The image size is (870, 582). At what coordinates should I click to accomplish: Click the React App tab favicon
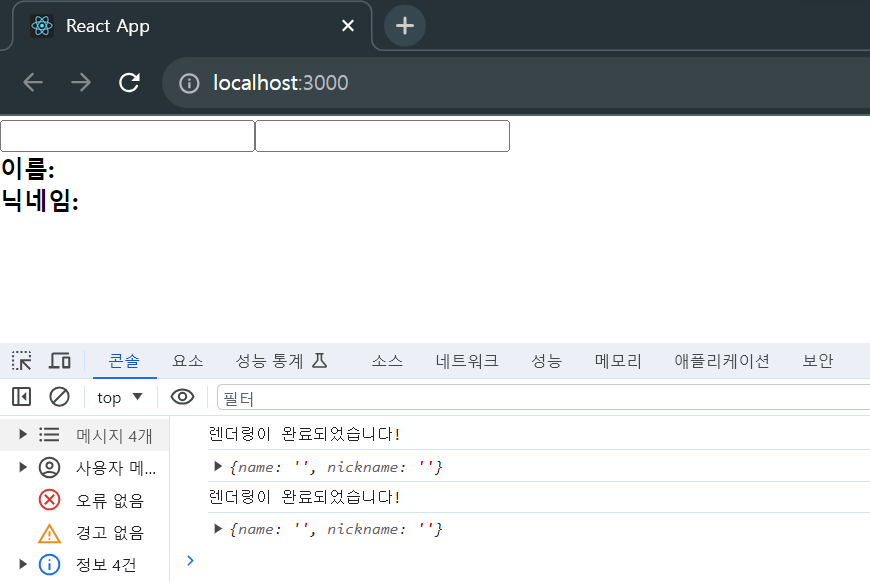click(42, 26)
